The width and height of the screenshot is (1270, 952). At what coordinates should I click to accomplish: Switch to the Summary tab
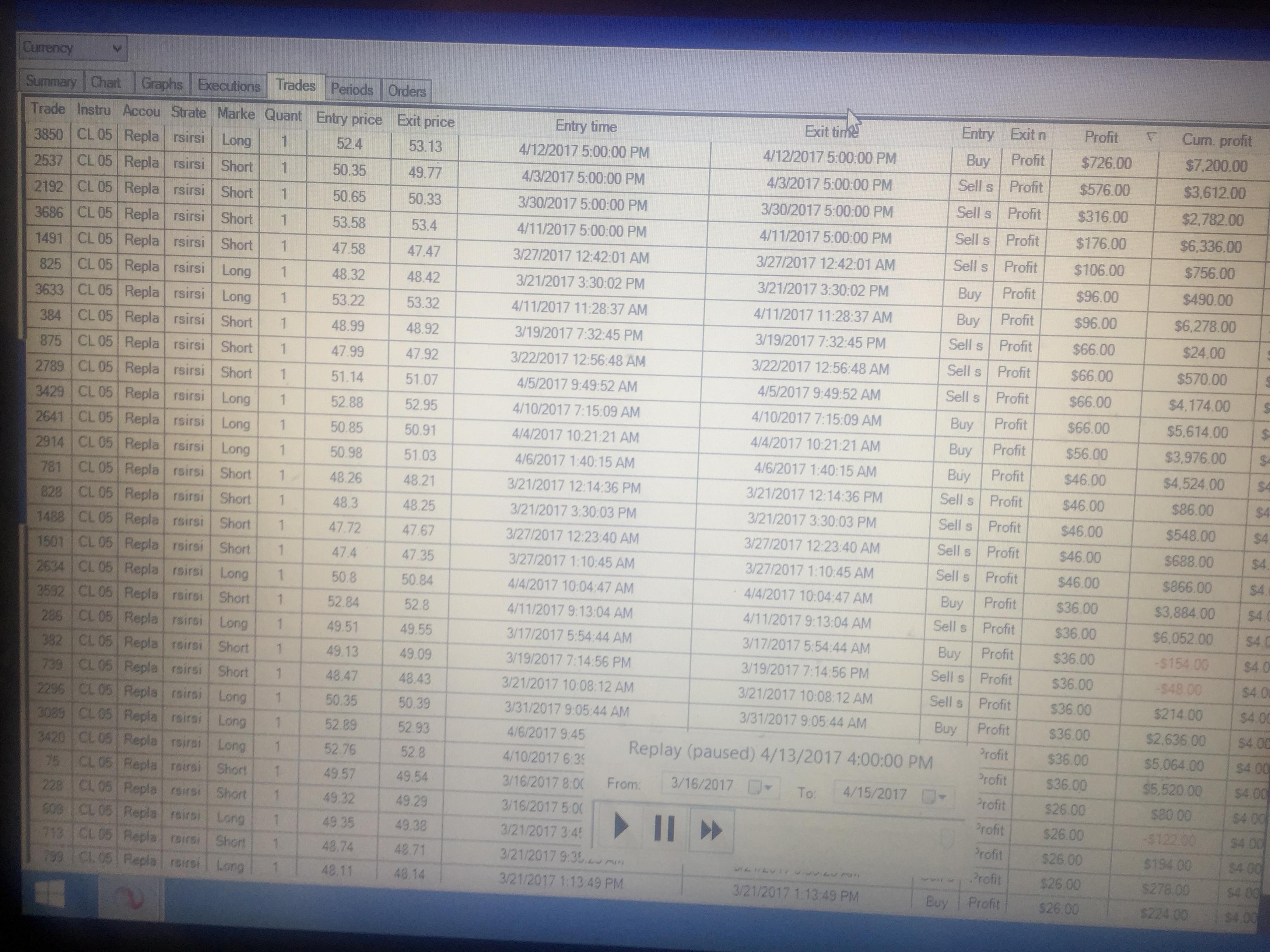51,81
